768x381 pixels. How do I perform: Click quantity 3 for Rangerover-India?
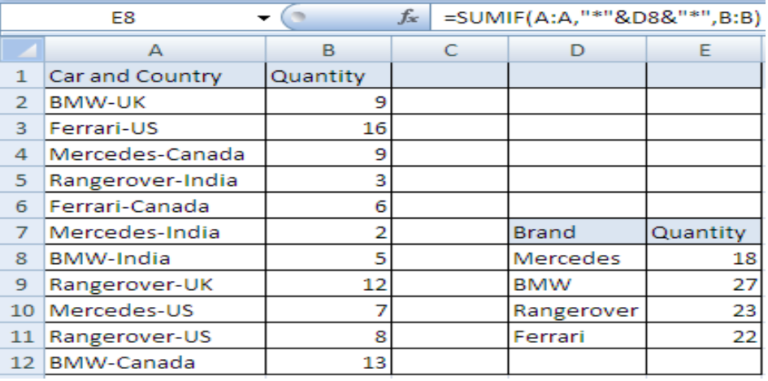pyautogui.click(x=329, y=180)
